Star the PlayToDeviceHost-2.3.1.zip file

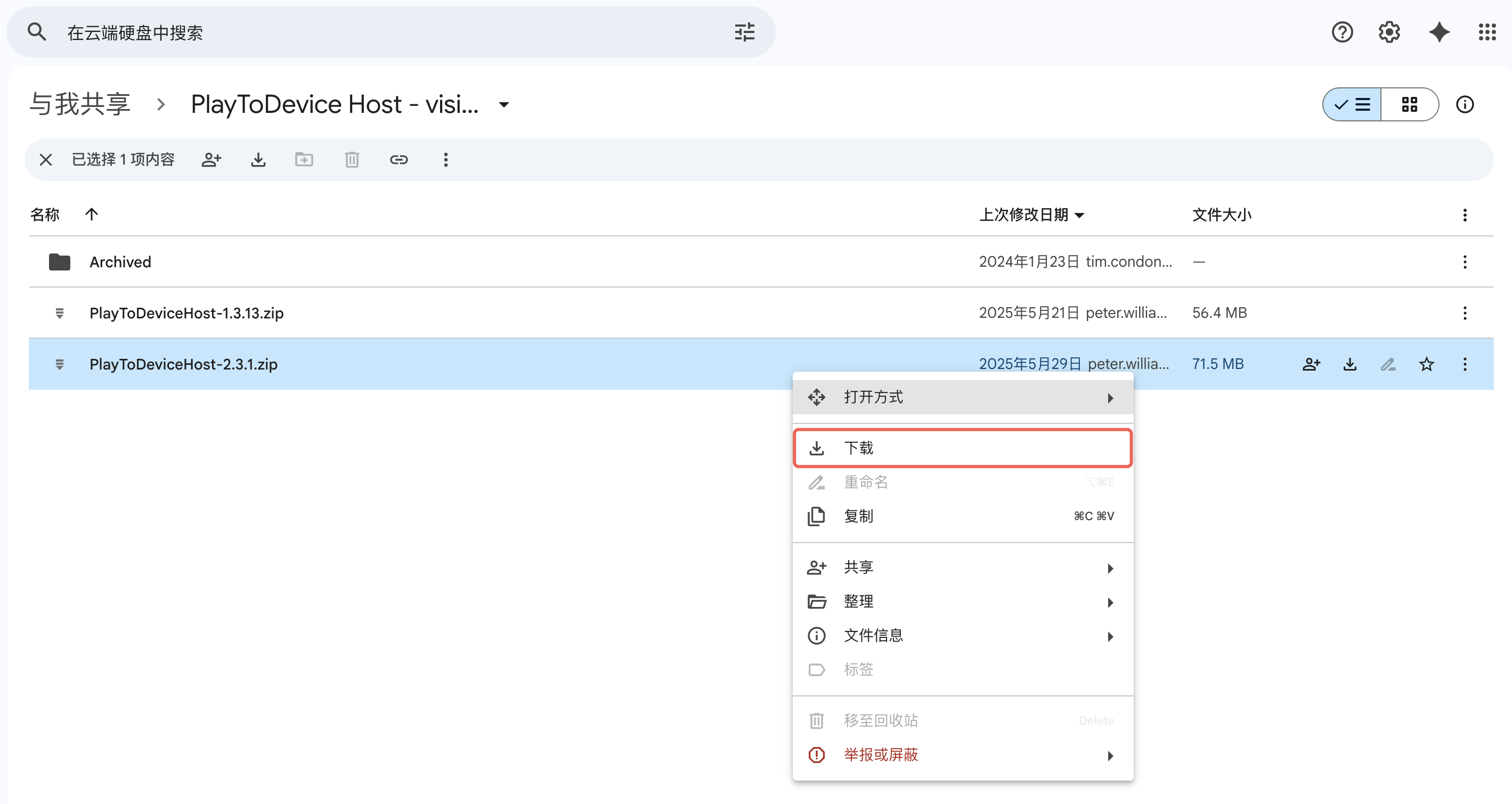pos(1426,364)
